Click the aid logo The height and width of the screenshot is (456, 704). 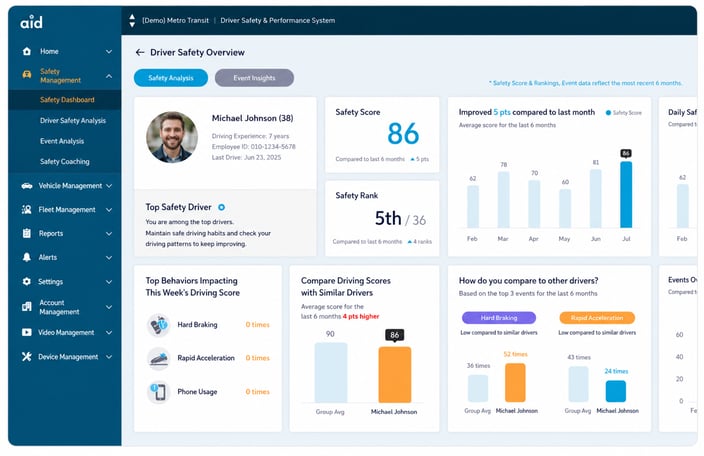[x=31, y=22]
